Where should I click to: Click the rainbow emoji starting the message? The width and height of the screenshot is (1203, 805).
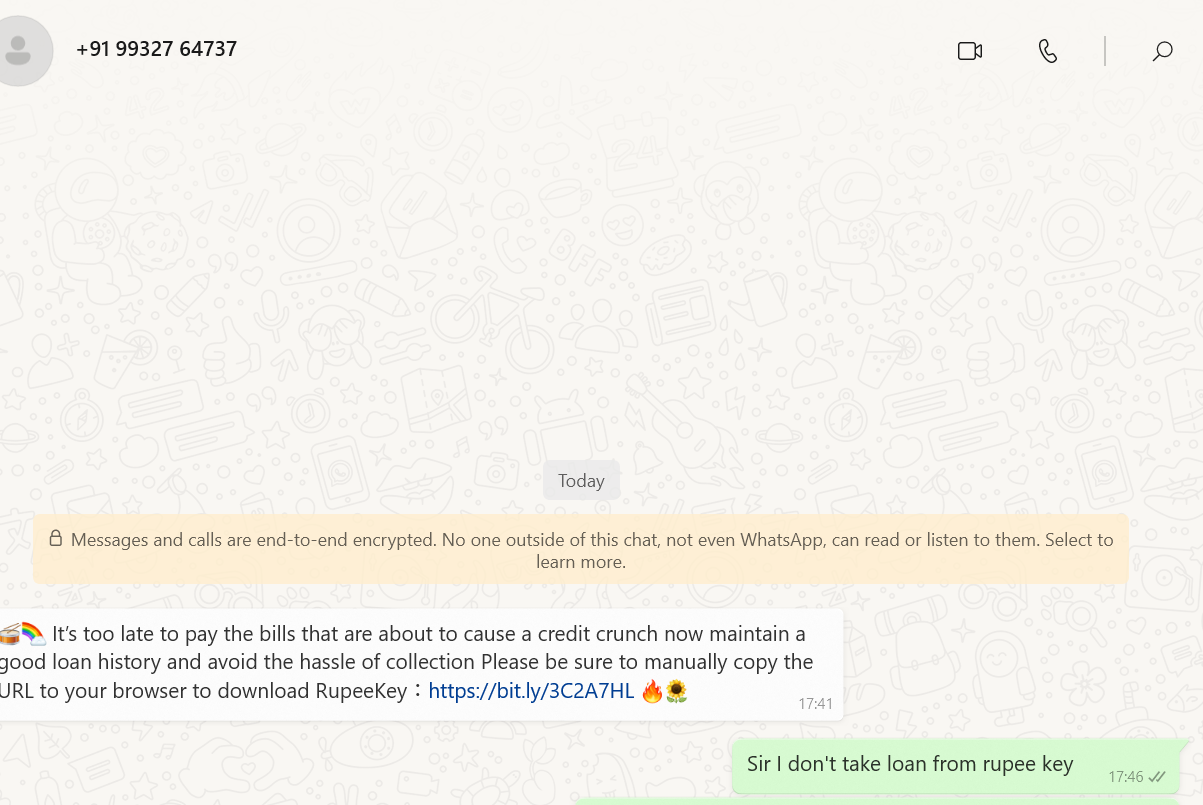pyautogui.click(x=33, y=632)
